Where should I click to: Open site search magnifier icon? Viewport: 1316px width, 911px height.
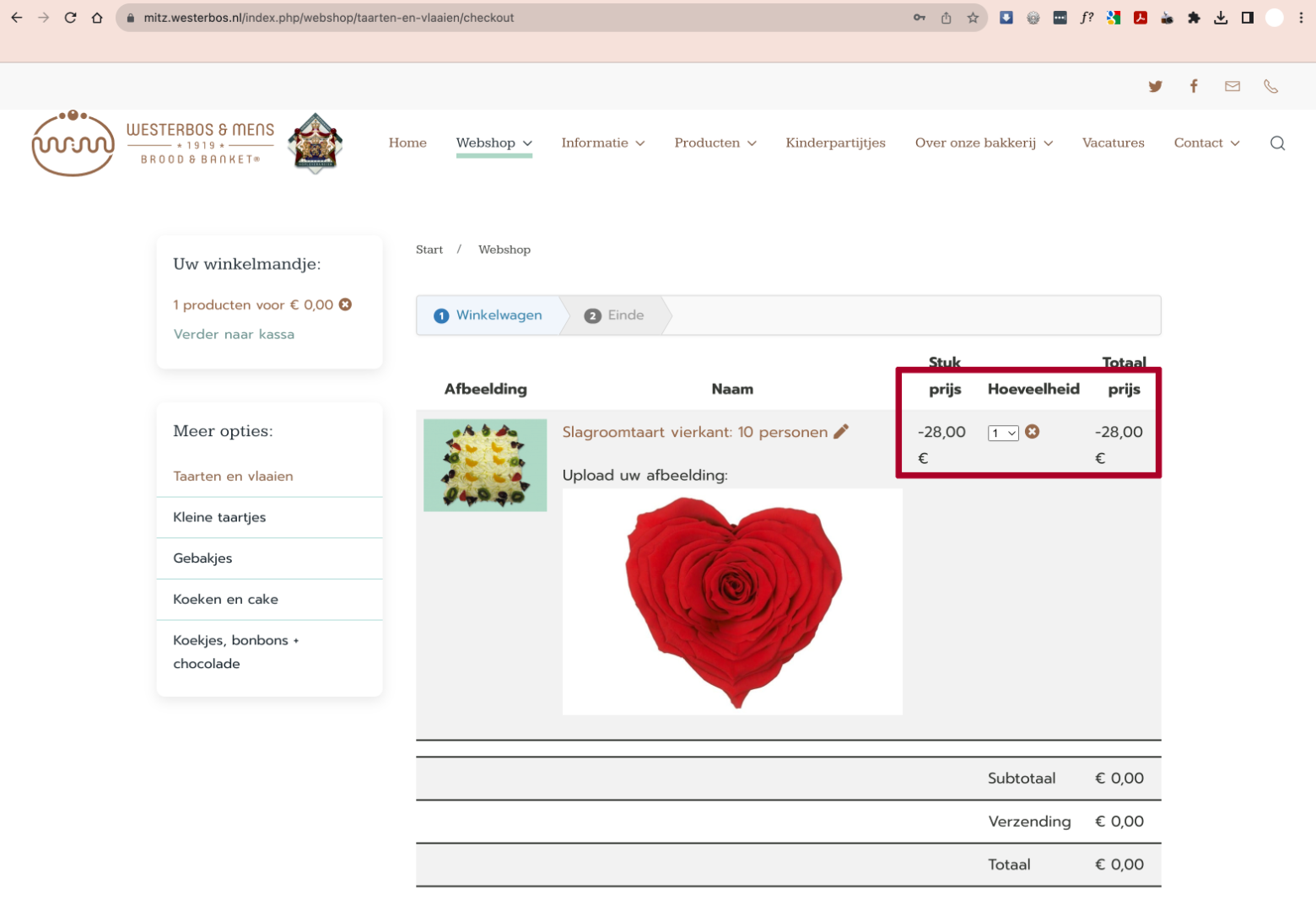(x=1277, y=143)
